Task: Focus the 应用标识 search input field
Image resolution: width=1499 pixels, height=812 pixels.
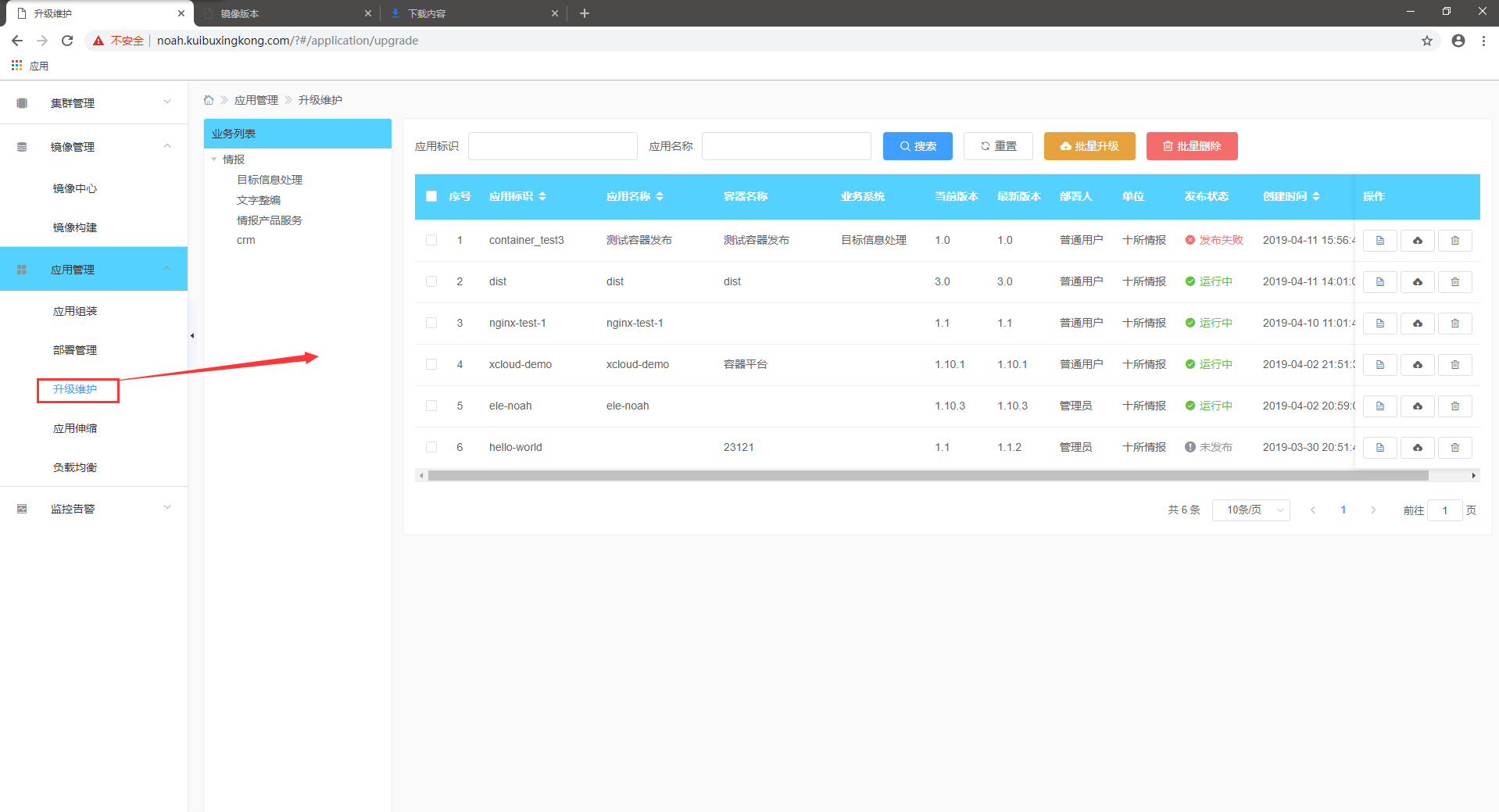Action: coord(553,146)
